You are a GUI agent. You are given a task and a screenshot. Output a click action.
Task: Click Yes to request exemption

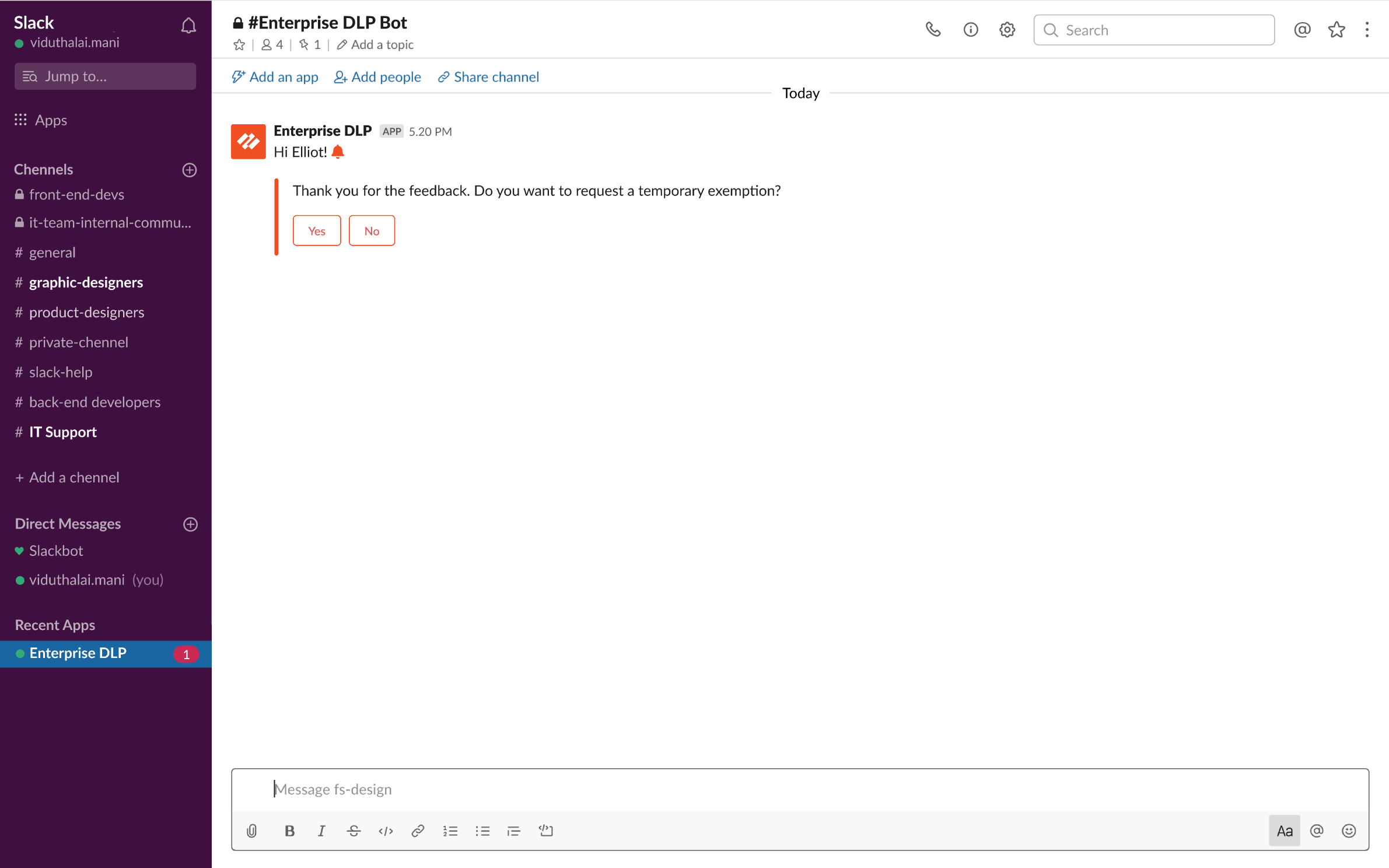(316, 231)
